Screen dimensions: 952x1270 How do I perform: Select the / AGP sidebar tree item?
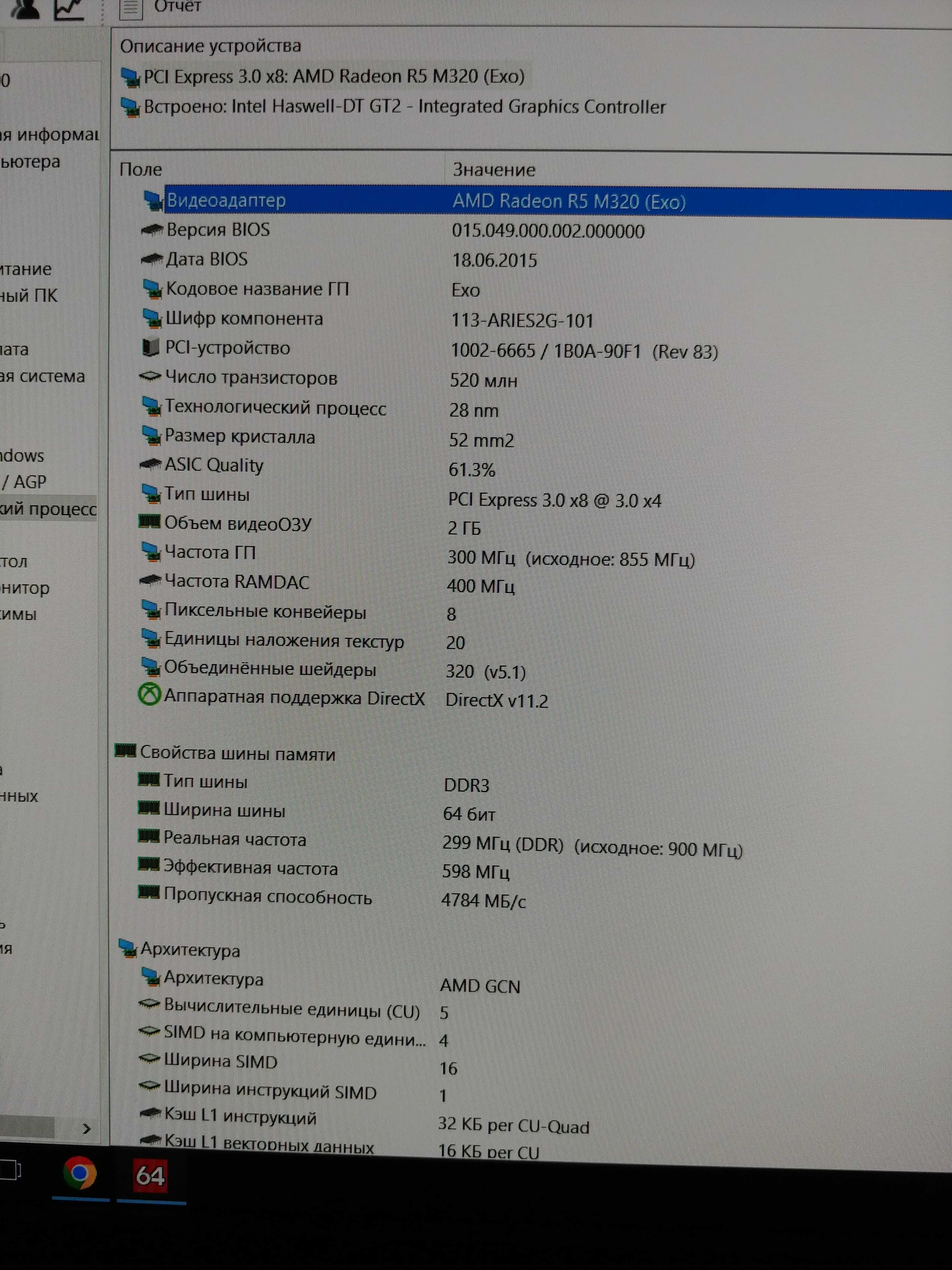tap(24, 482)
